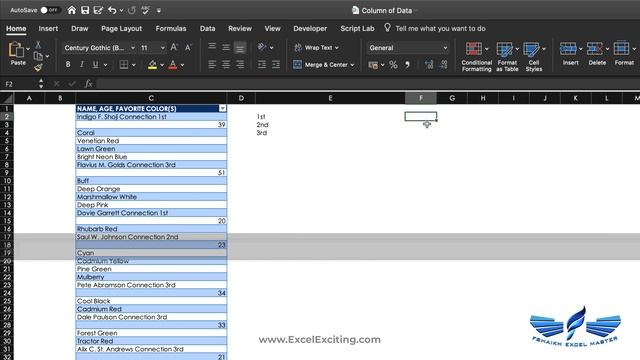Open the Developer tab
Image resolution: width=640 pixels, height=360 pixels.
pos(310,29)
